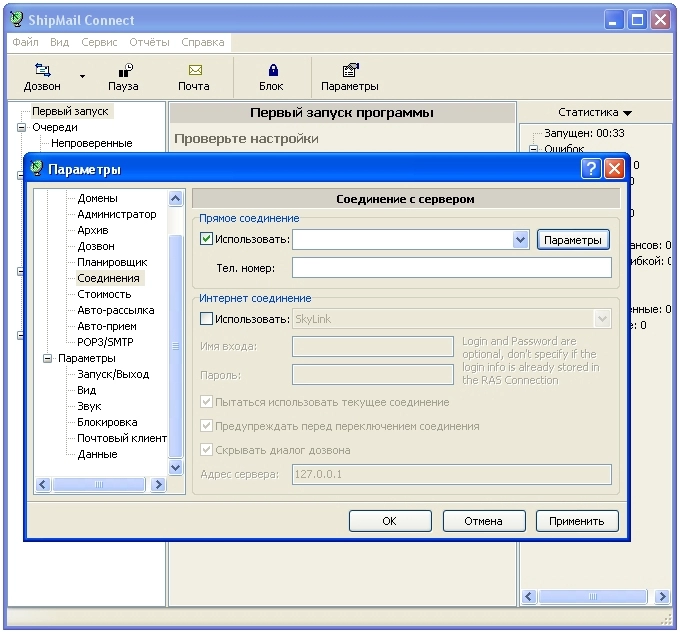Select Администратор in the settings tree

pyautogui.click(x=117, y=214)
